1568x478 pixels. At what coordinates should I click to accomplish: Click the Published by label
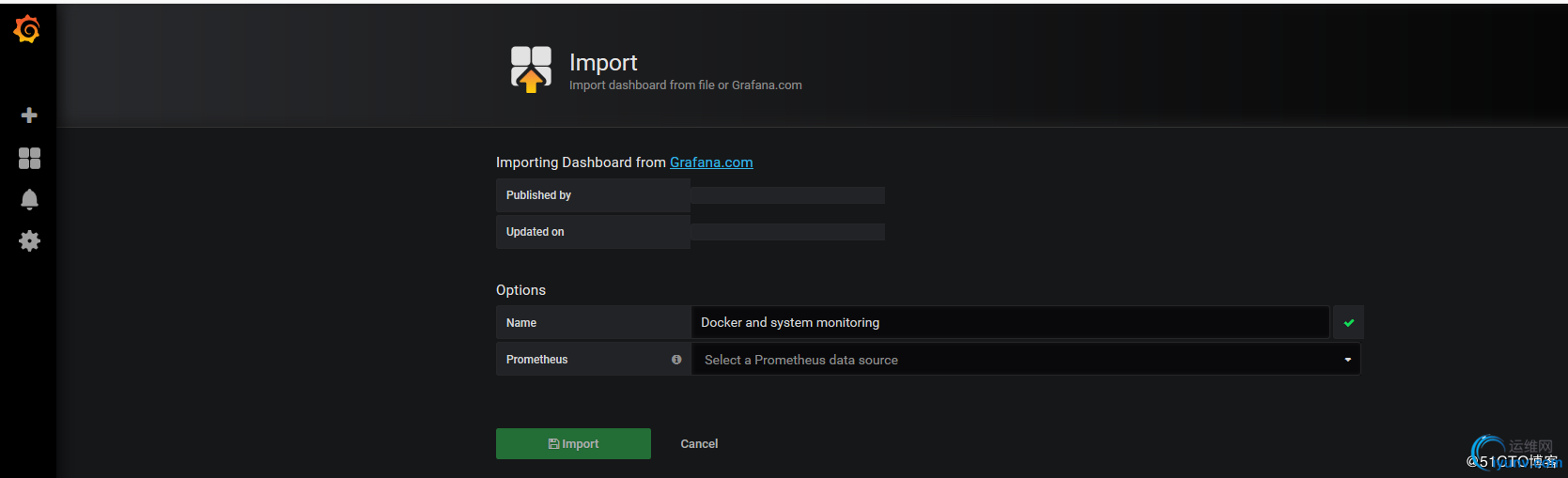click(x=538, y=195)
